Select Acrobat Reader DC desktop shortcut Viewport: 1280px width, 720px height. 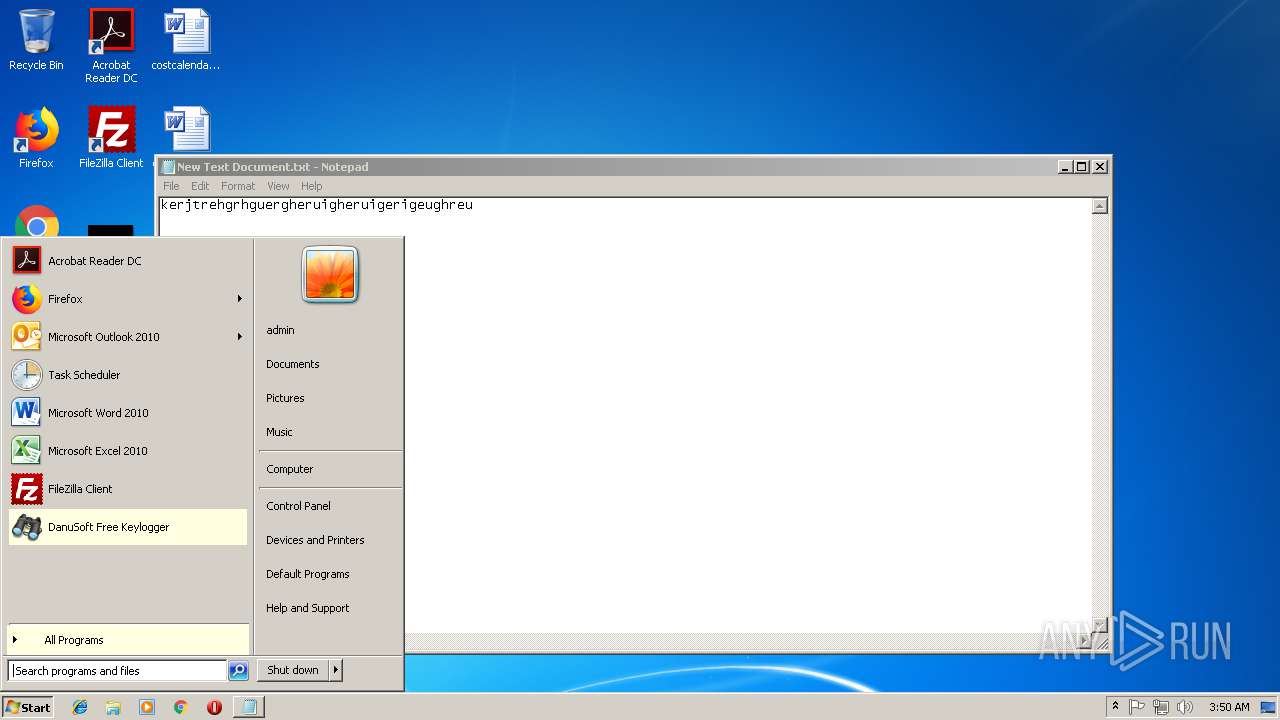pyautogui.click(x=111, y=46)
